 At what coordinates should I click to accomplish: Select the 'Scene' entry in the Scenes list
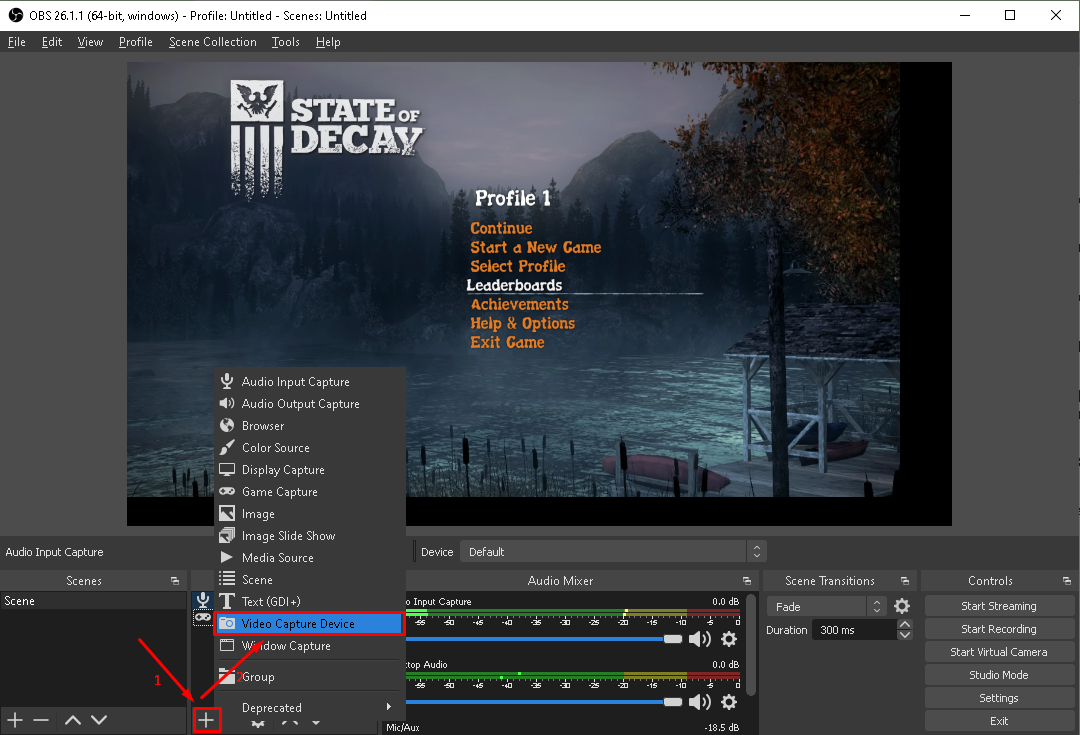coord(94,601)
